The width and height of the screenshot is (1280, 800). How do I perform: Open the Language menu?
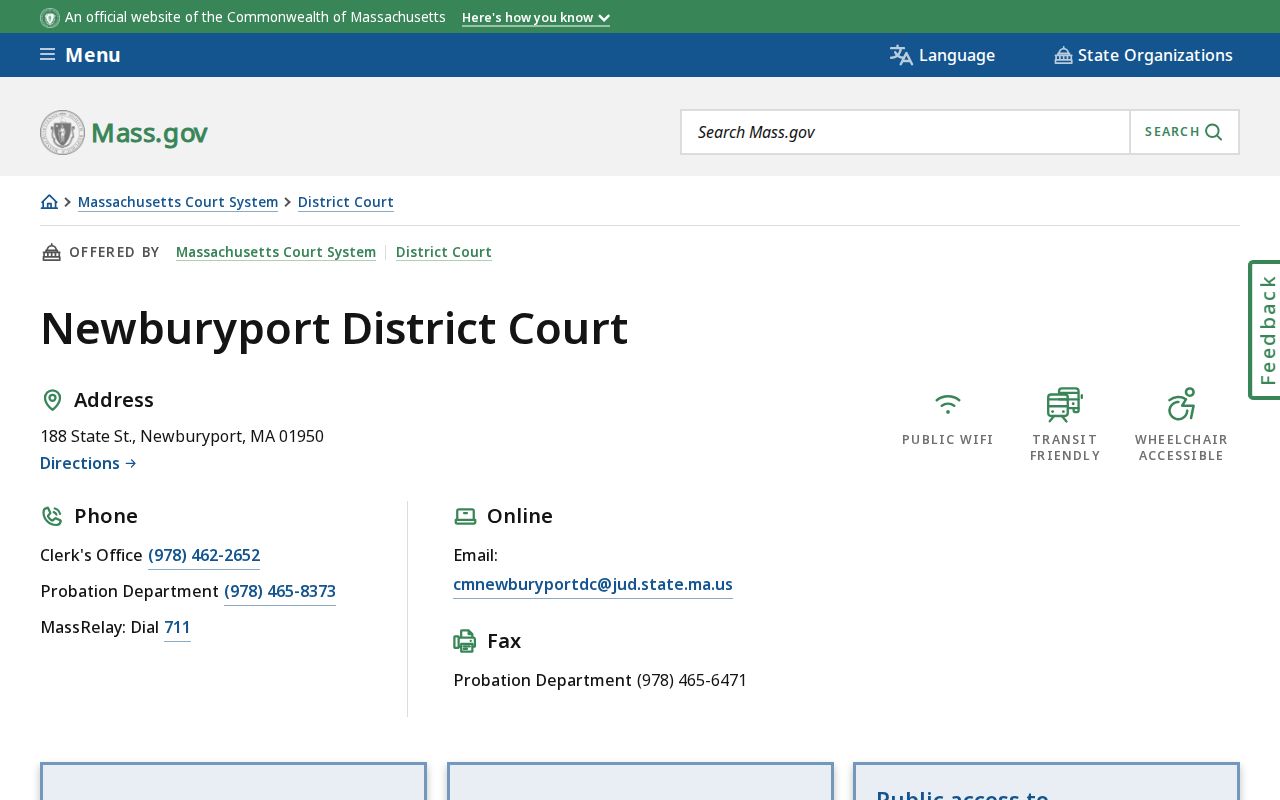coord(942,55)
